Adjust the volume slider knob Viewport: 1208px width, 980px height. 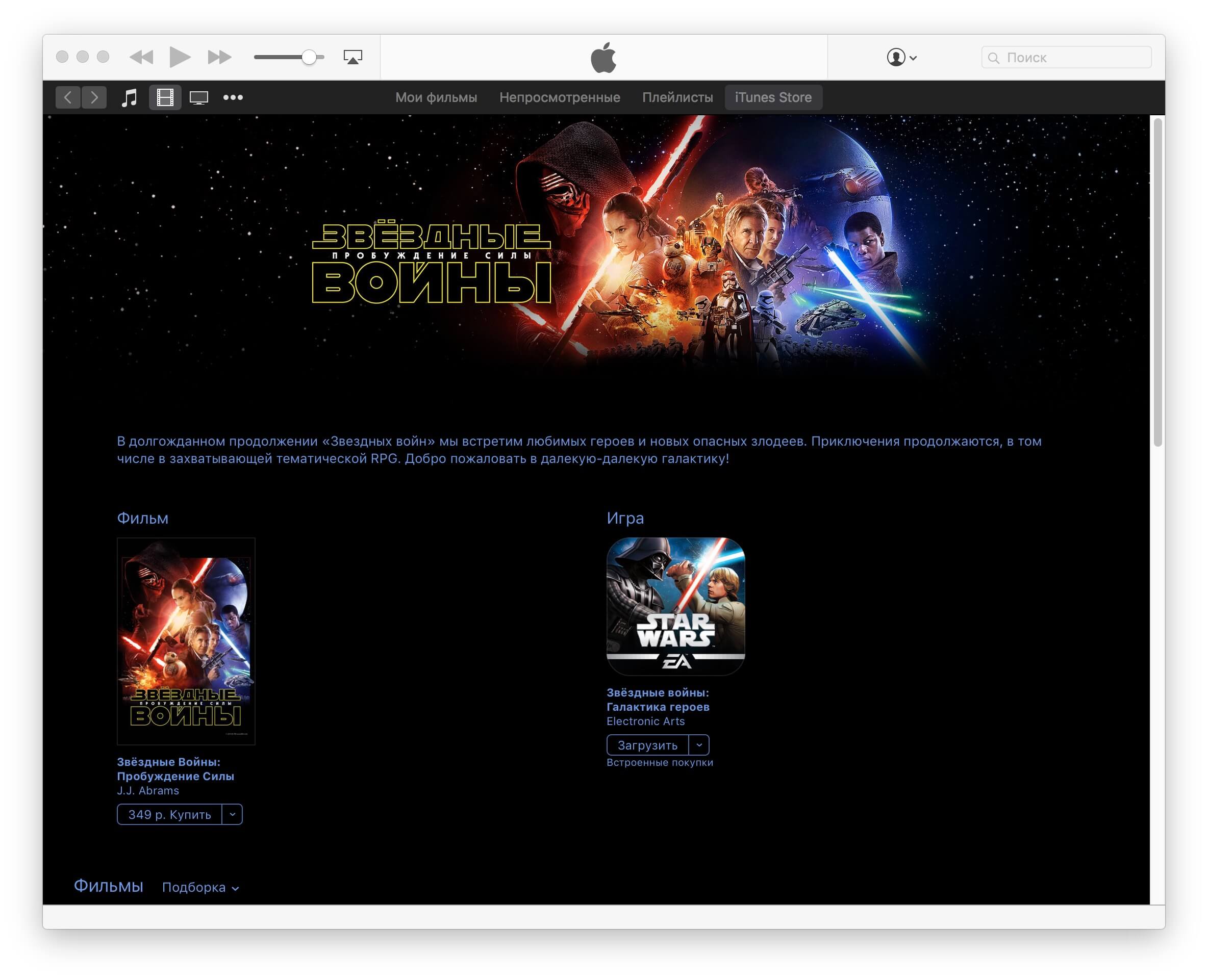[x=309, y=57]
